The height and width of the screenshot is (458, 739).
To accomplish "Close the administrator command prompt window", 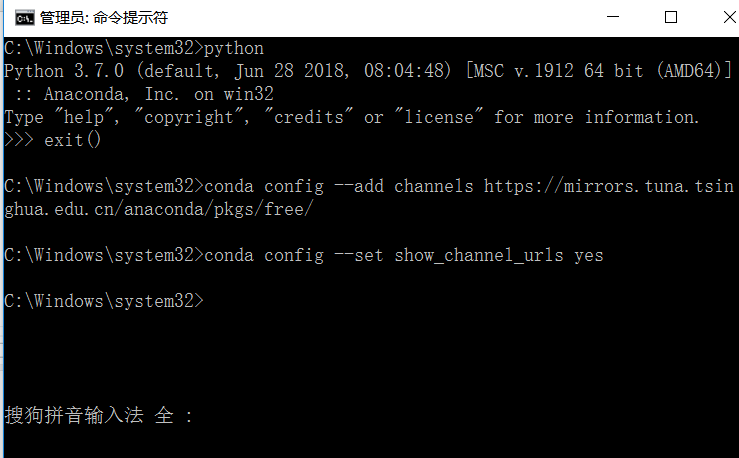I will [729, 17].
